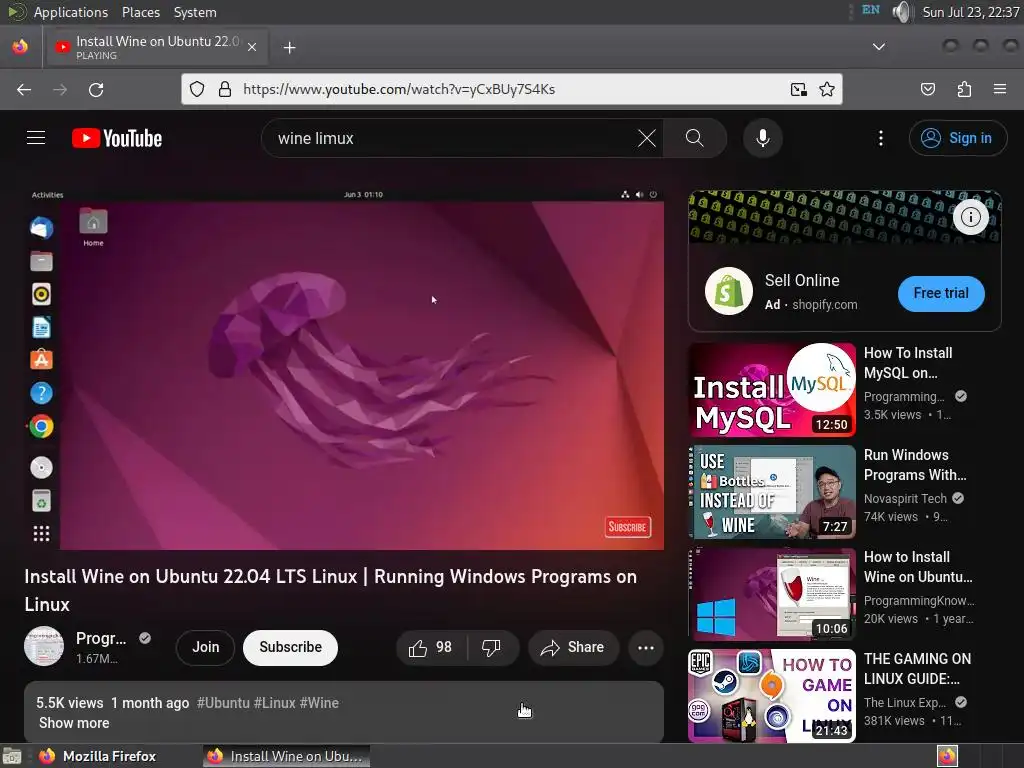
Task: Click the show desktop taskbar icon
Action: (x=11, y=756)
